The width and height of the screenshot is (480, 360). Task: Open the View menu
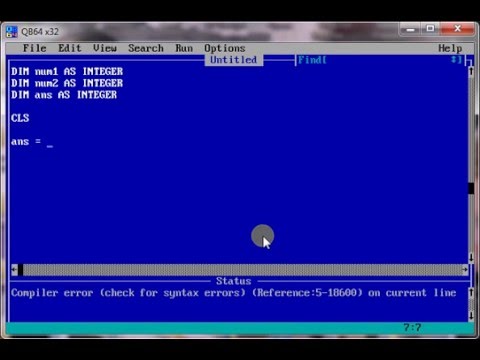(x=105, y=48)
